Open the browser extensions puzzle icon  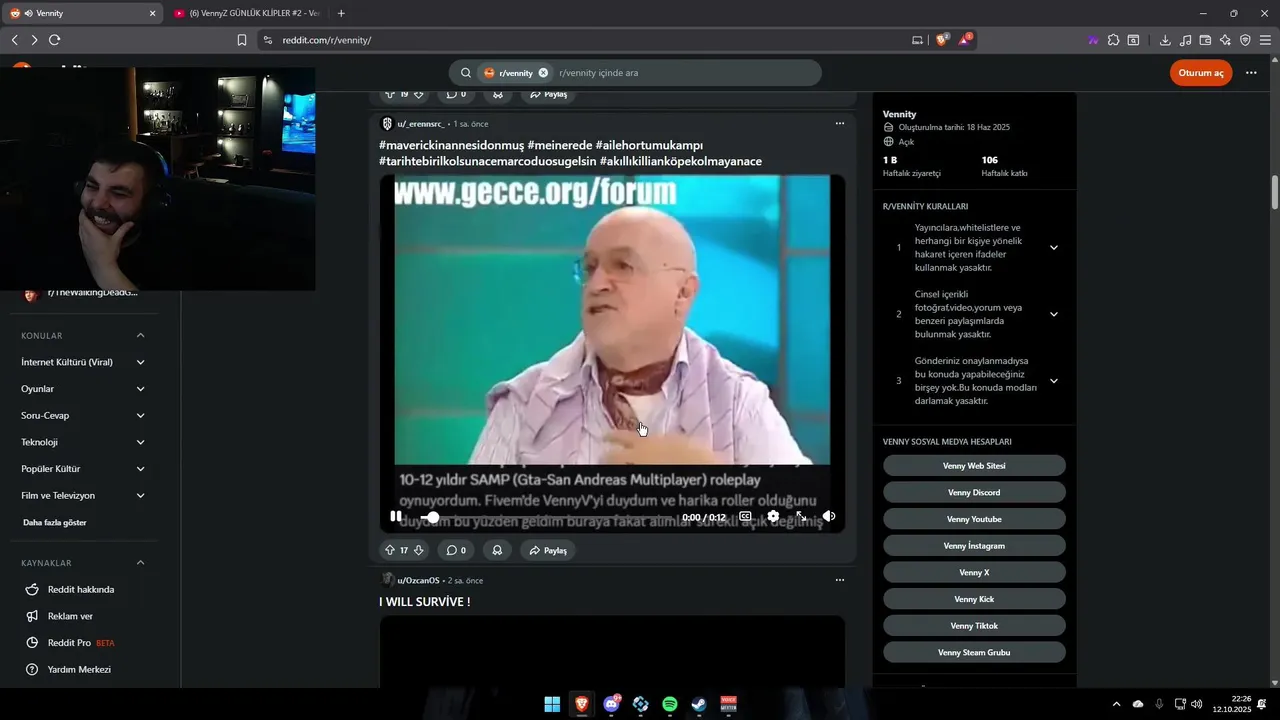point(1113,40)
